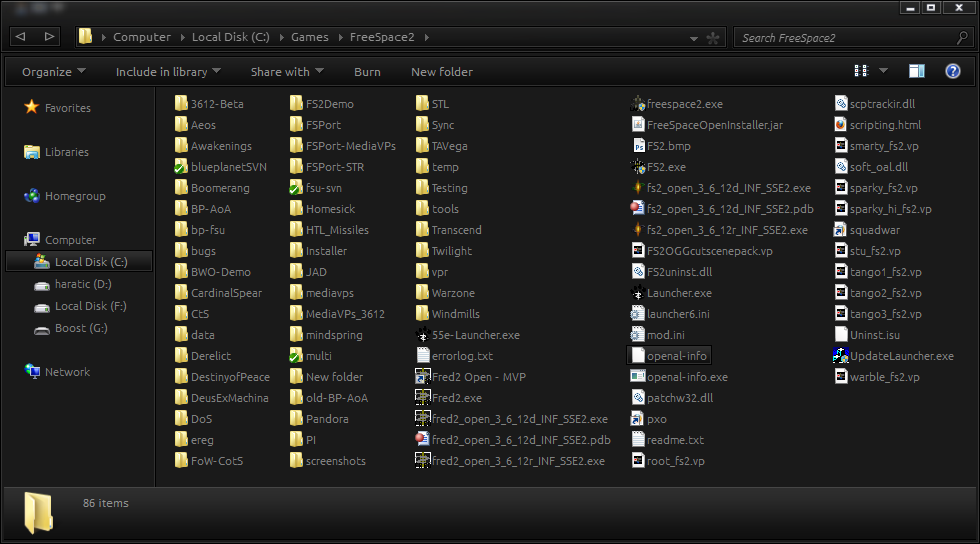980x544 pixels.
Task: Open Favorites in navigation pane
Action: [58, 108]
